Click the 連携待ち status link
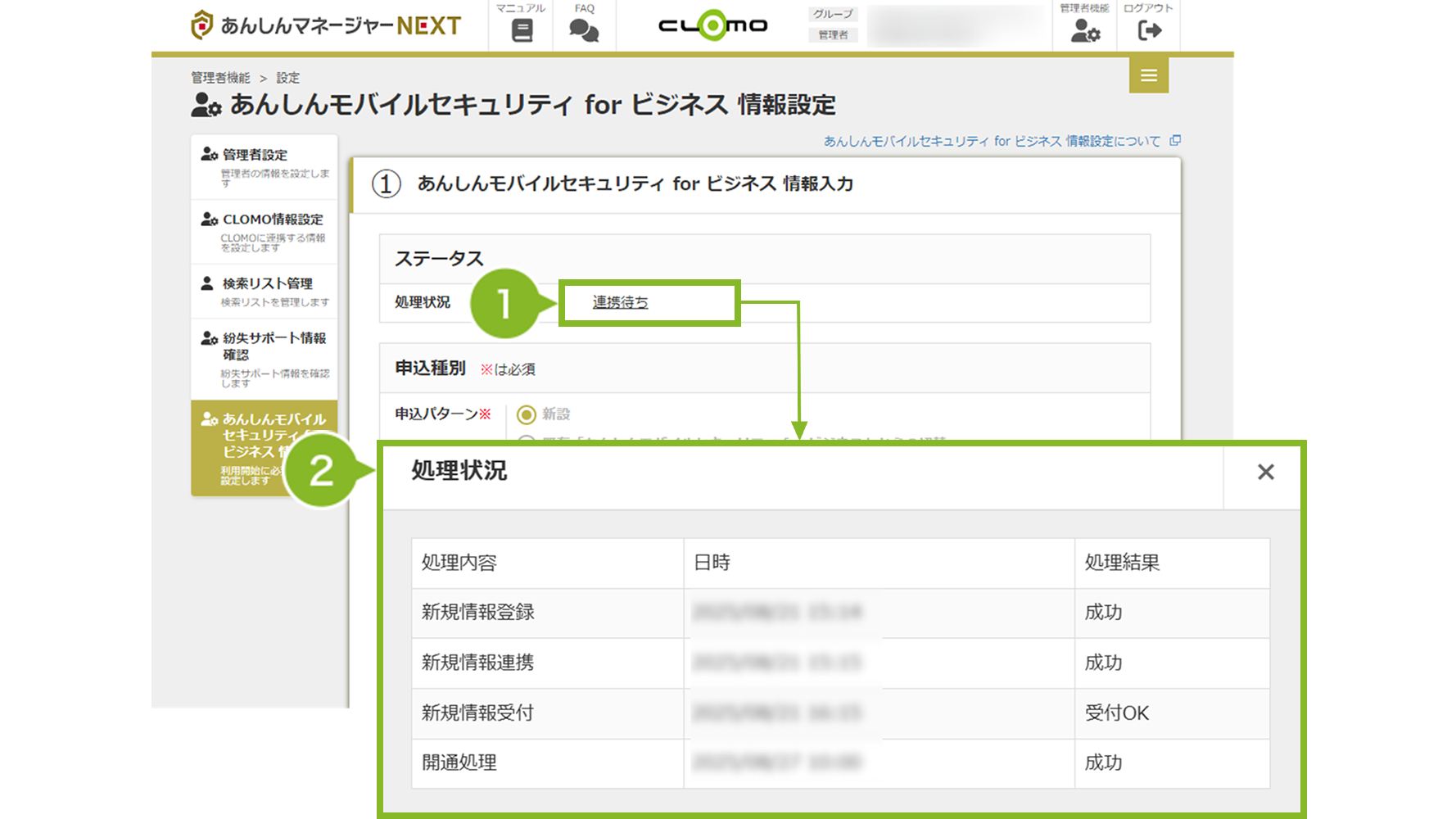This screenshot has height=819, width=1456. tap(620, 302)
